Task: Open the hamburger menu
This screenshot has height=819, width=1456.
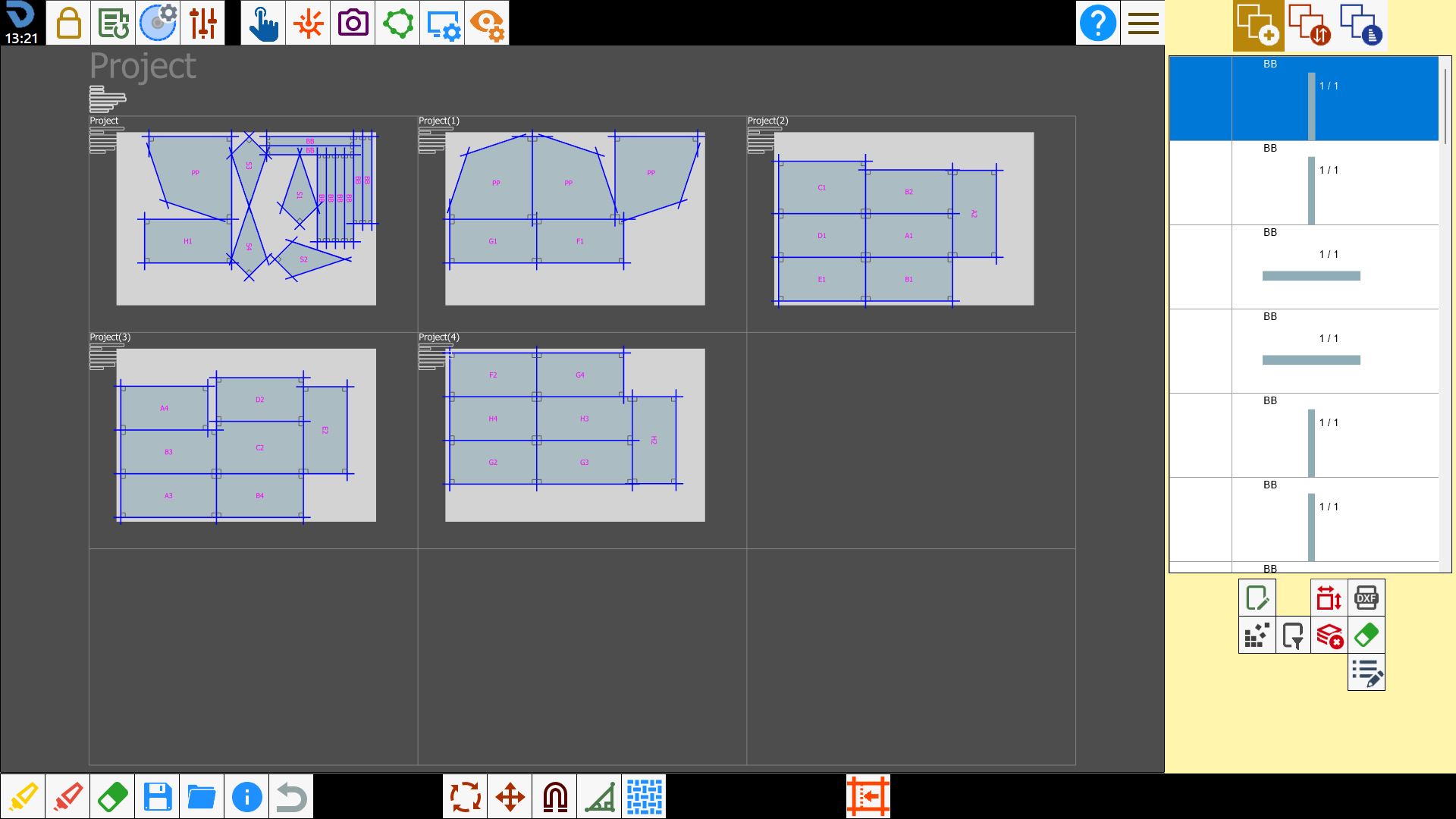Action: coord(1143,23)
